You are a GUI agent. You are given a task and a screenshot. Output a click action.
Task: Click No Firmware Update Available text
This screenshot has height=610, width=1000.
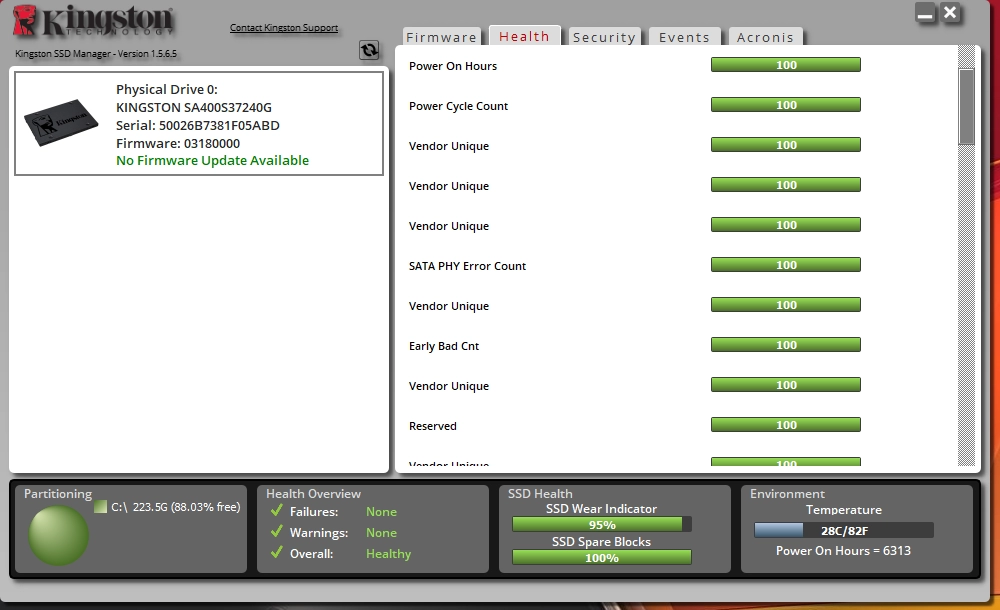[x=212, y=160]
